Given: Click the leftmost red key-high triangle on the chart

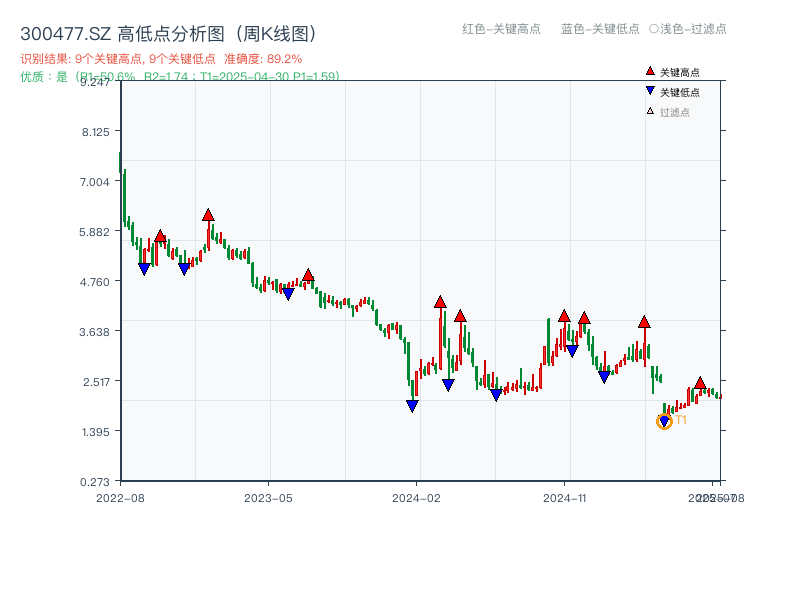Looking at the screenshot, I should [160, 237].
